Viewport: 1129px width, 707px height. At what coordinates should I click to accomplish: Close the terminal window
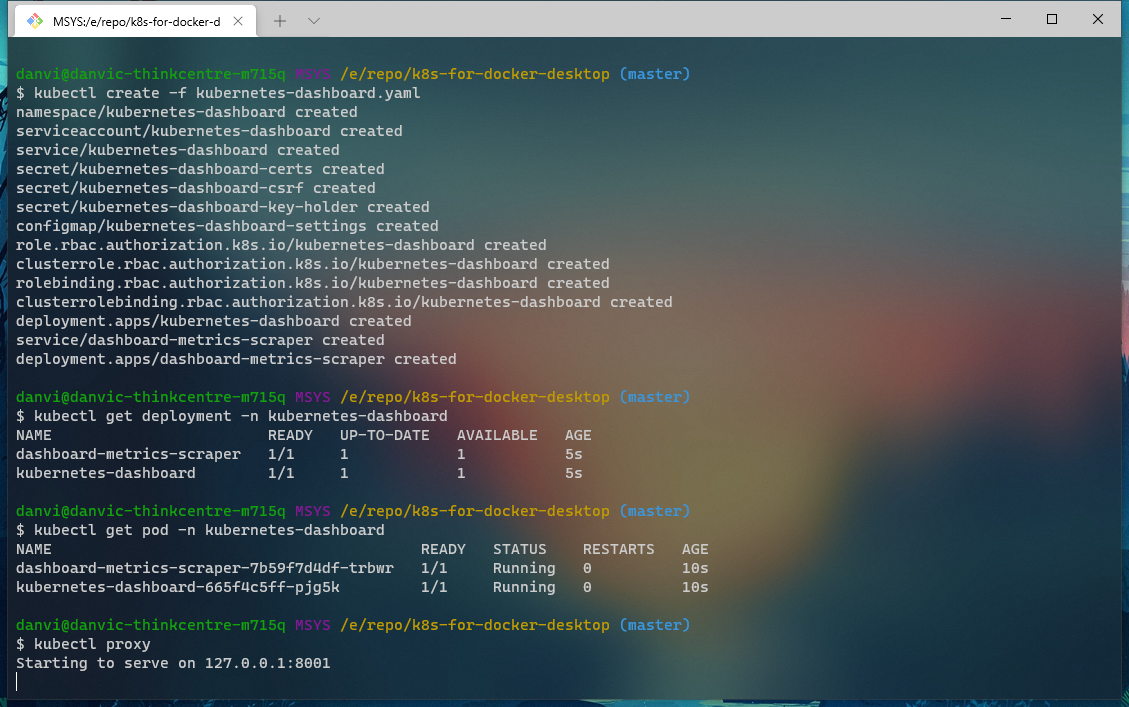[x=1097, y=19]
